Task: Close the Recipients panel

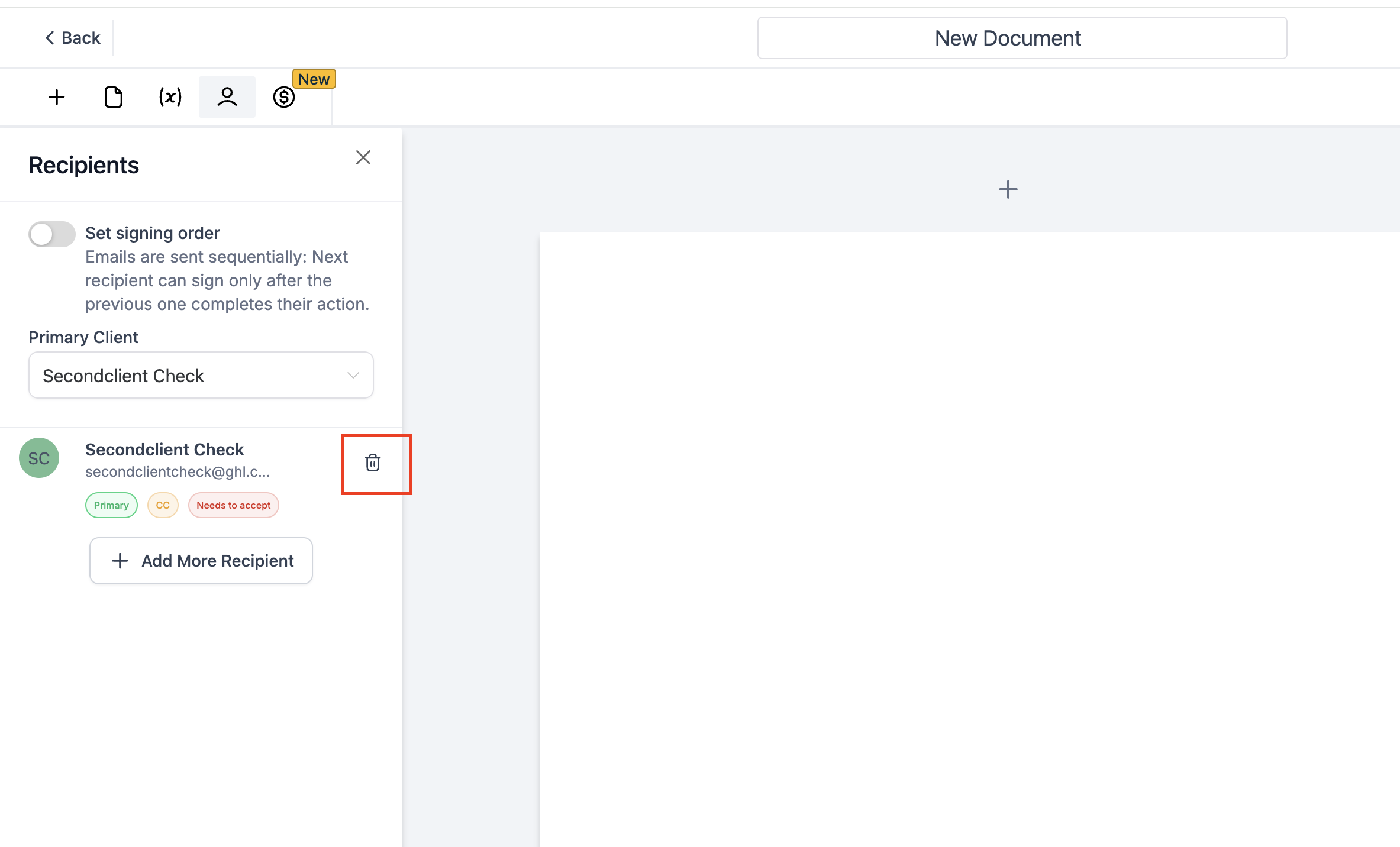Action: pos(363,157)
